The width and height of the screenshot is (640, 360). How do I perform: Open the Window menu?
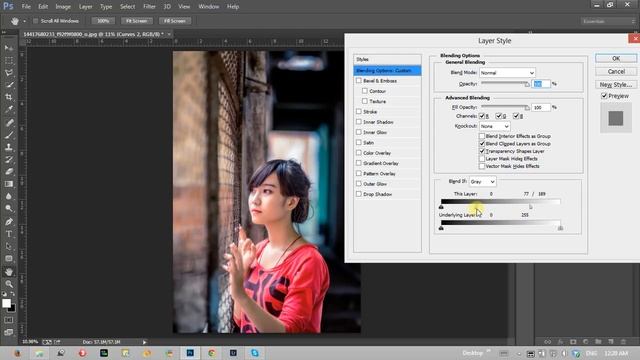(x=209, y=7)
